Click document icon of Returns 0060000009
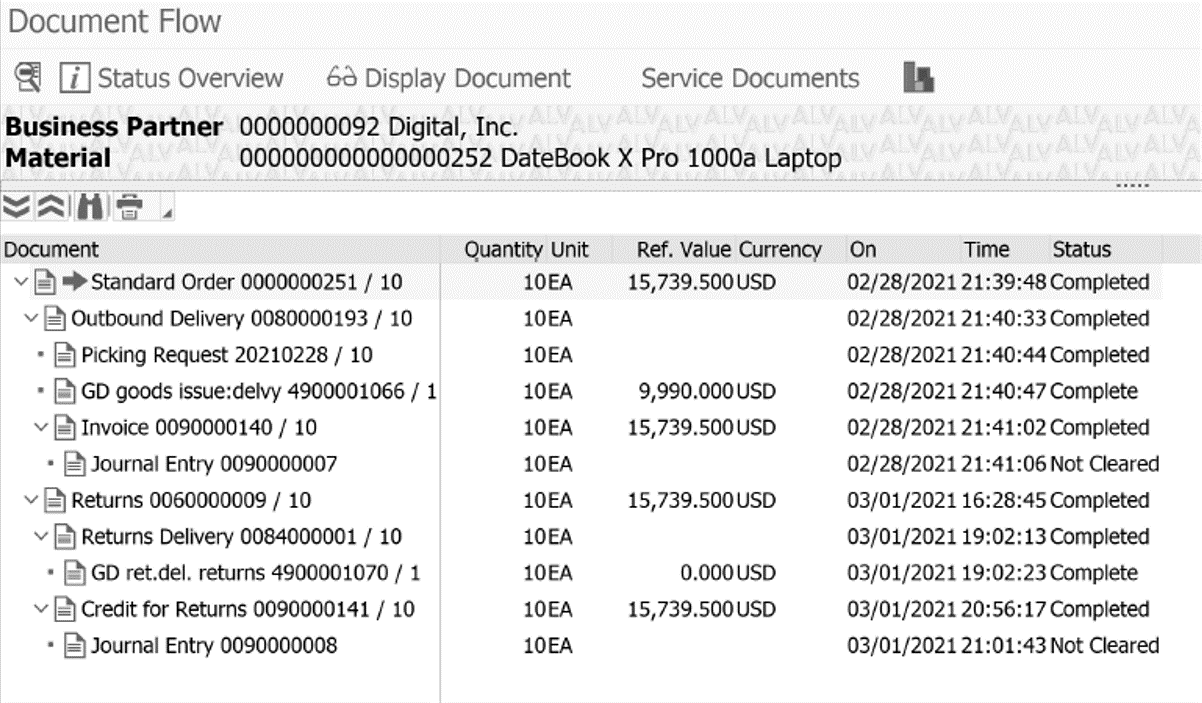This screenshot has height=703, width=1202. coord(56,501)
